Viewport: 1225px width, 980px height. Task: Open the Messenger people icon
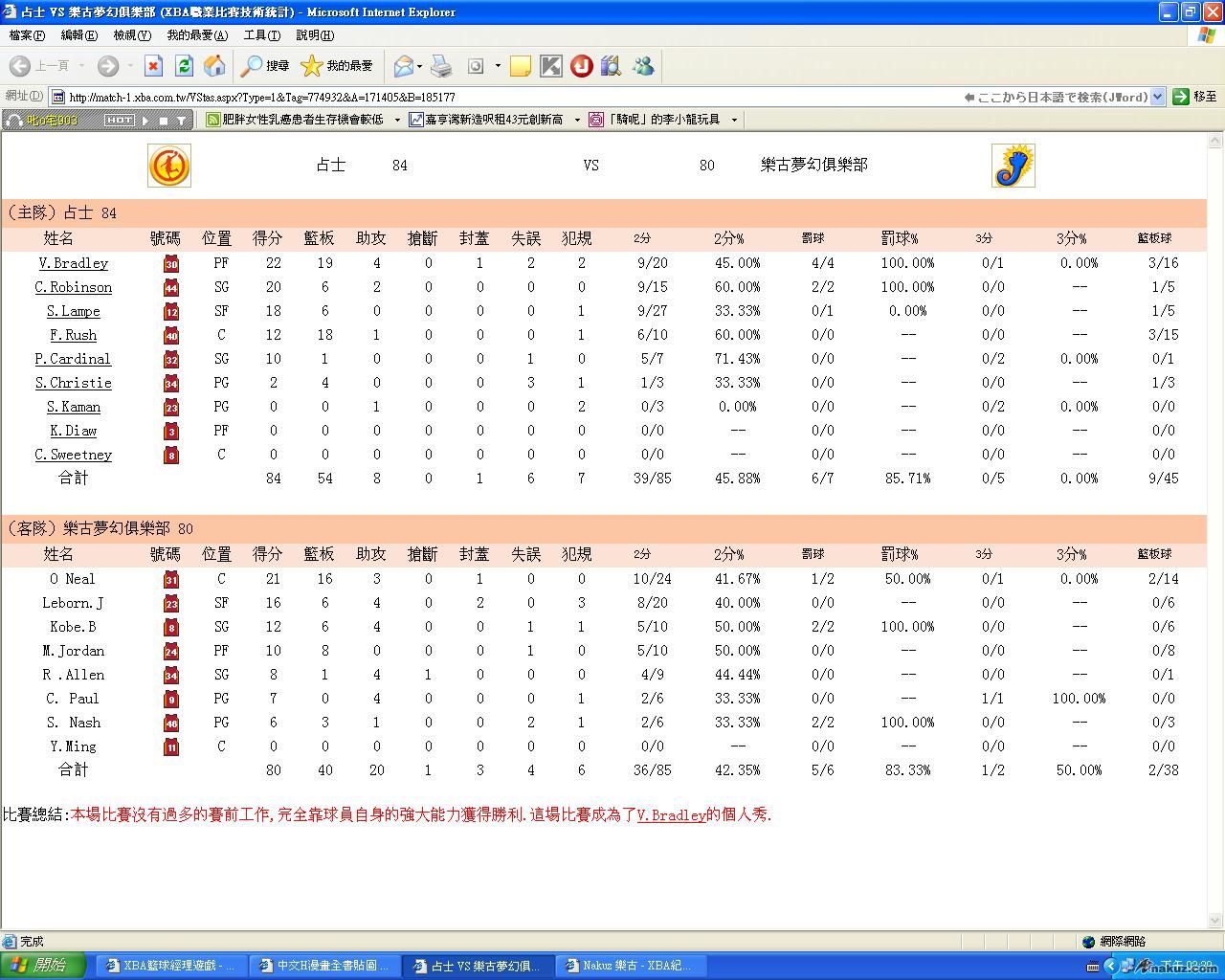point(643,65)
